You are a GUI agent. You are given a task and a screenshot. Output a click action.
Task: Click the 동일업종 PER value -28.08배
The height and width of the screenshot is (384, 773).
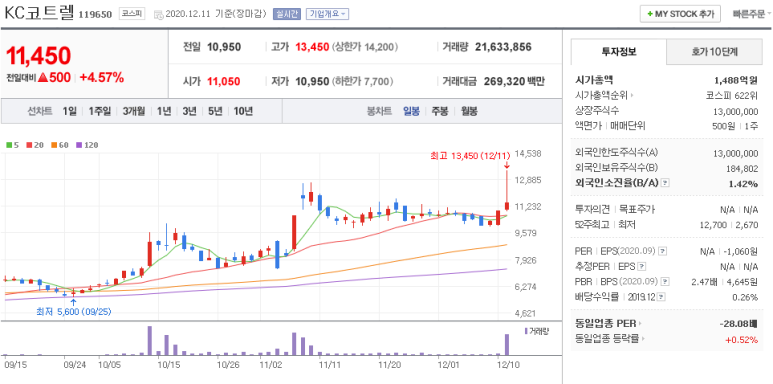click(x=738, y=324)
